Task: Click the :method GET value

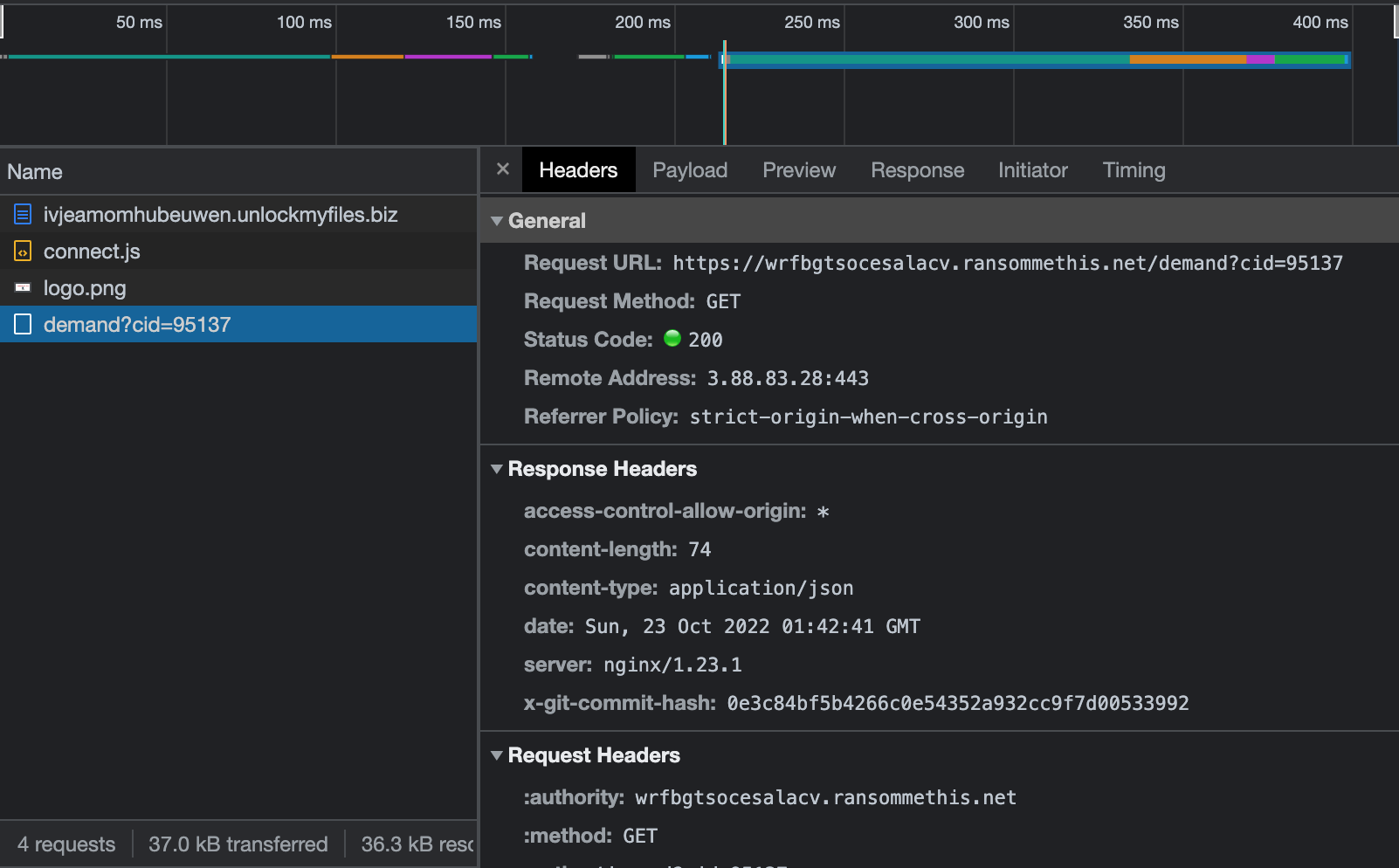Action: [640, 836]
